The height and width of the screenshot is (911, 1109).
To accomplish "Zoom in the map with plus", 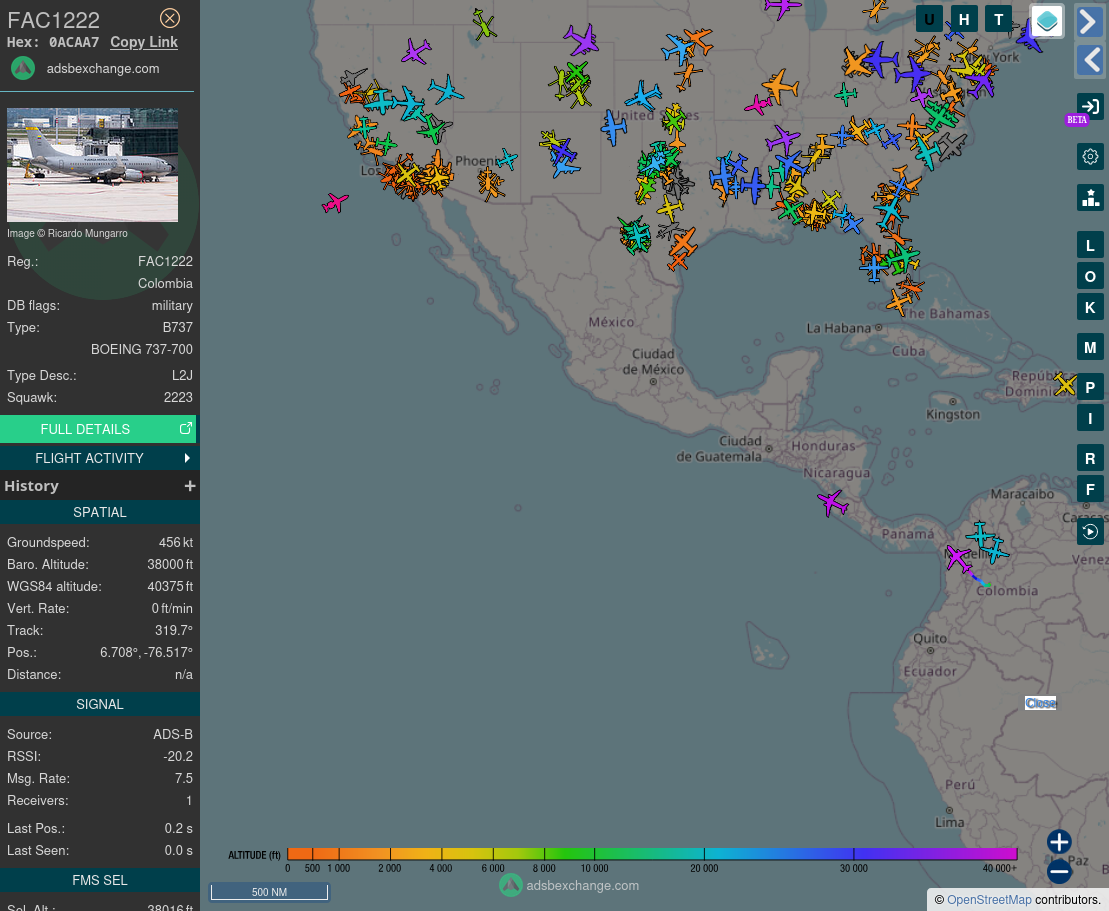I will pyautogui.click(x=1059, y=842).
